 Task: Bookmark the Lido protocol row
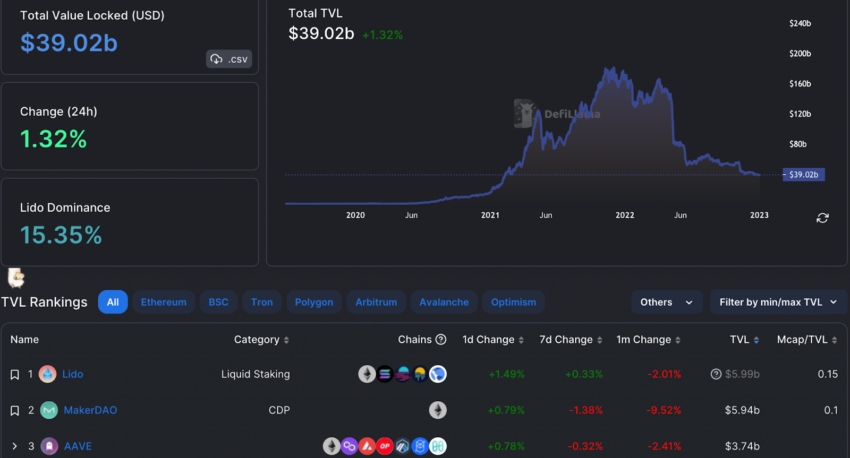[x=15, y=375]
